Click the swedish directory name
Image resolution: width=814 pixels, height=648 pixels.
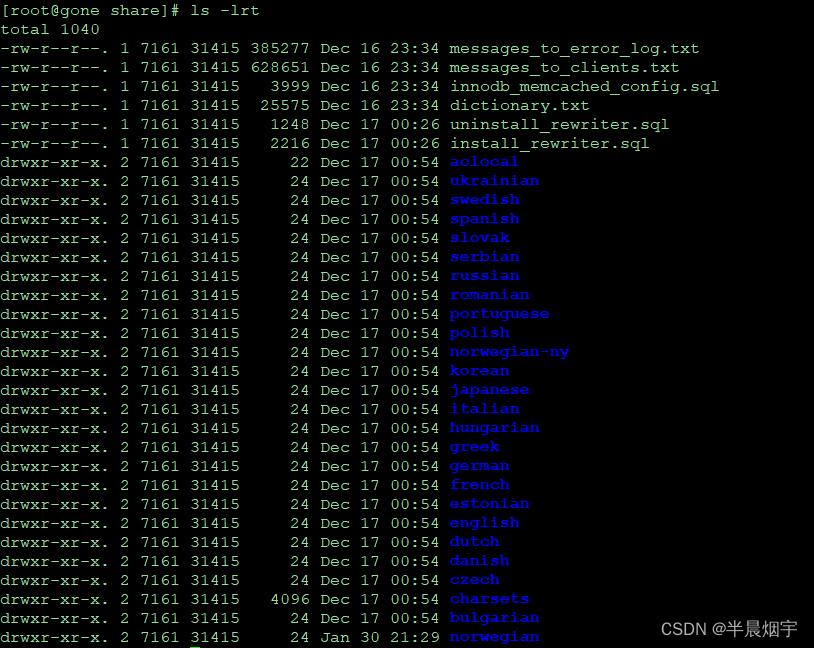[x=485, y=200]
